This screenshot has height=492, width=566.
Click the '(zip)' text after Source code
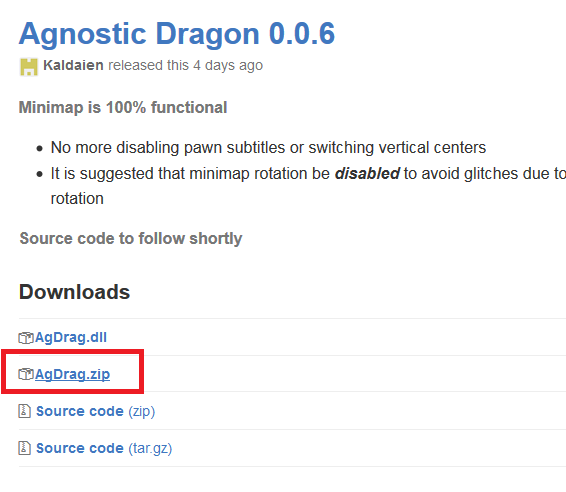click(142, 412)
